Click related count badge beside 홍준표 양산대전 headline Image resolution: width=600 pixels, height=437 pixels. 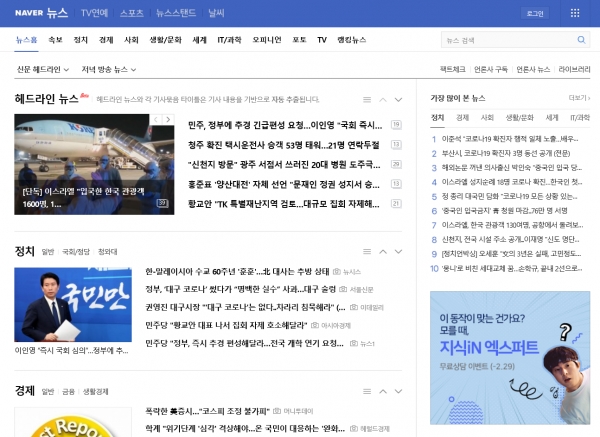click(396, 184)
